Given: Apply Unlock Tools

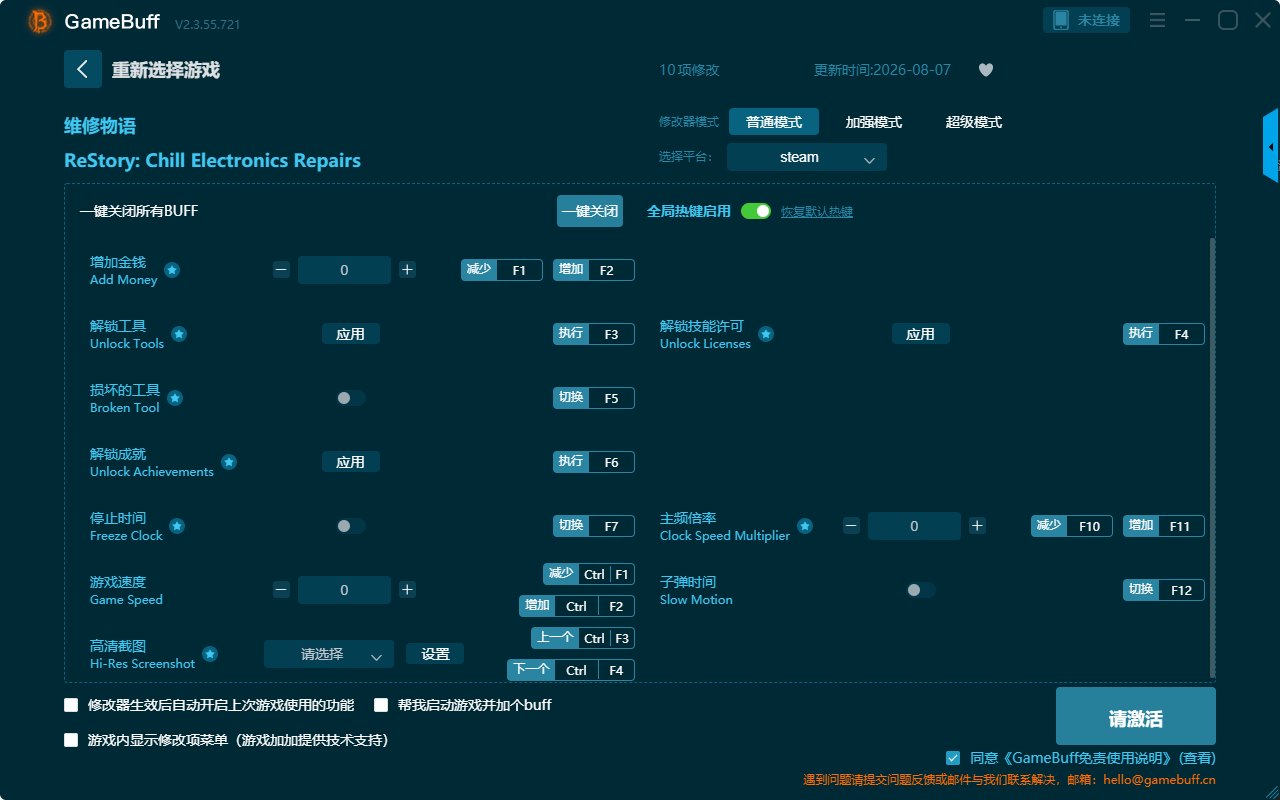Looking at the screenshot, I should 351,334.
